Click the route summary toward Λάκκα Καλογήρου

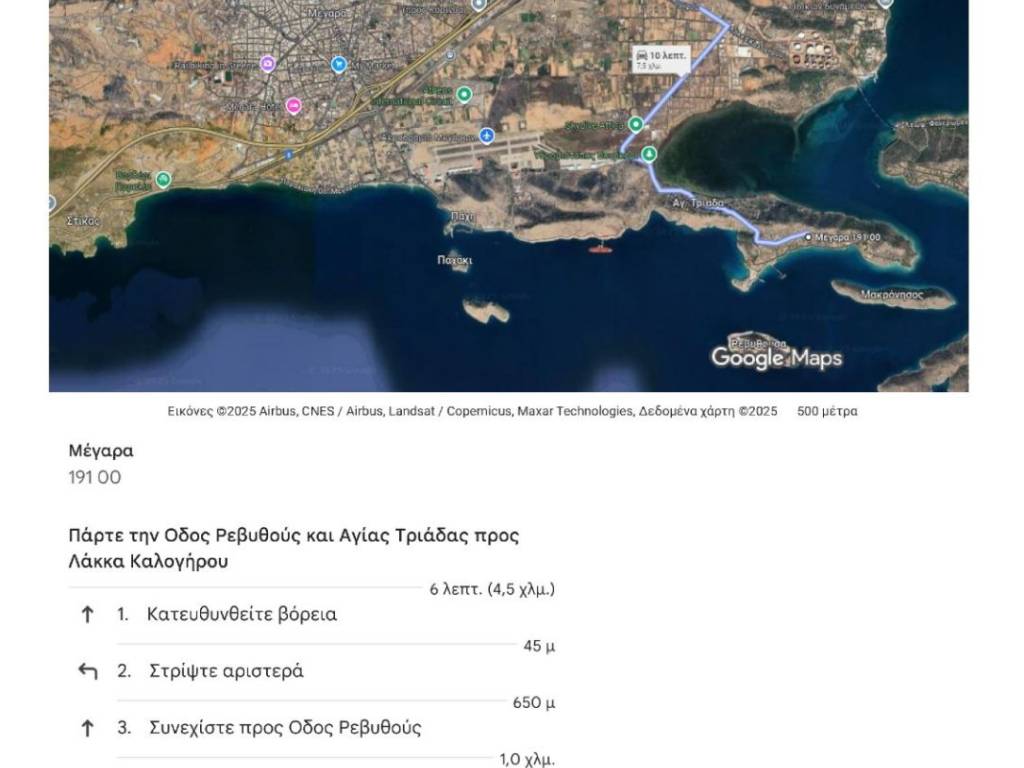(x=294, y=548)
